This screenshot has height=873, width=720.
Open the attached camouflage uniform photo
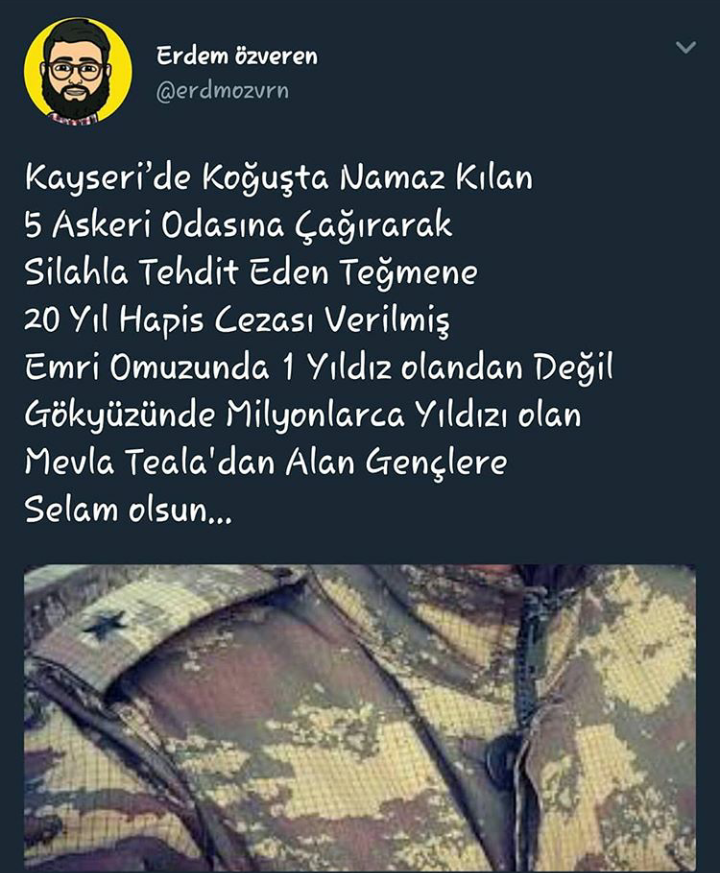pyautogui.click(x=360, y=718)
